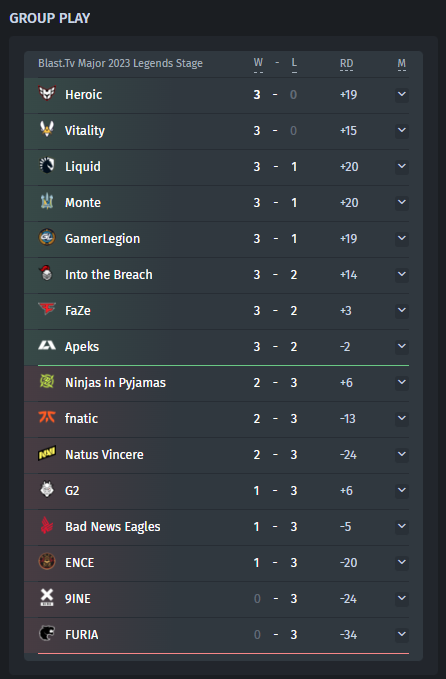Expand 9INE match details chevron
Screen dimensions: 446x679
402,598
